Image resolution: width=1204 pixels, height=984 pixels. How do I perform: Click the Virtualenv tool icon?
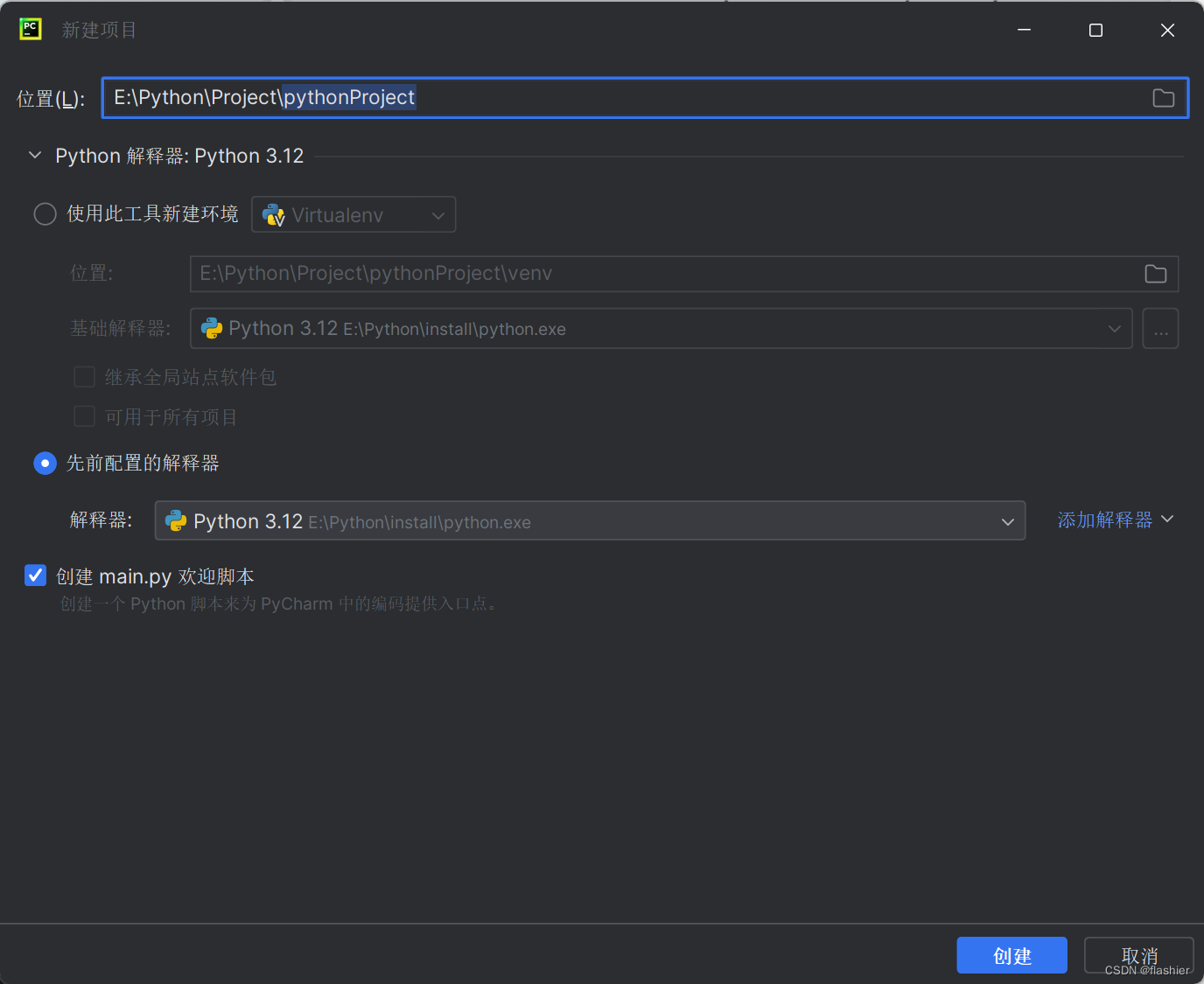click(274, 215)
